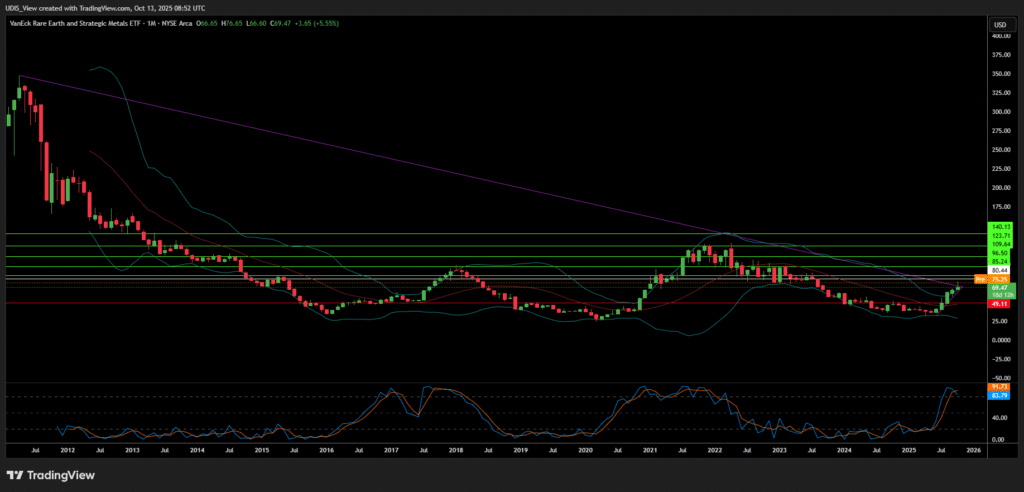Click the blue 83.79 oscillator value label
The image size is (1024, 492).
pos(1000,394)
